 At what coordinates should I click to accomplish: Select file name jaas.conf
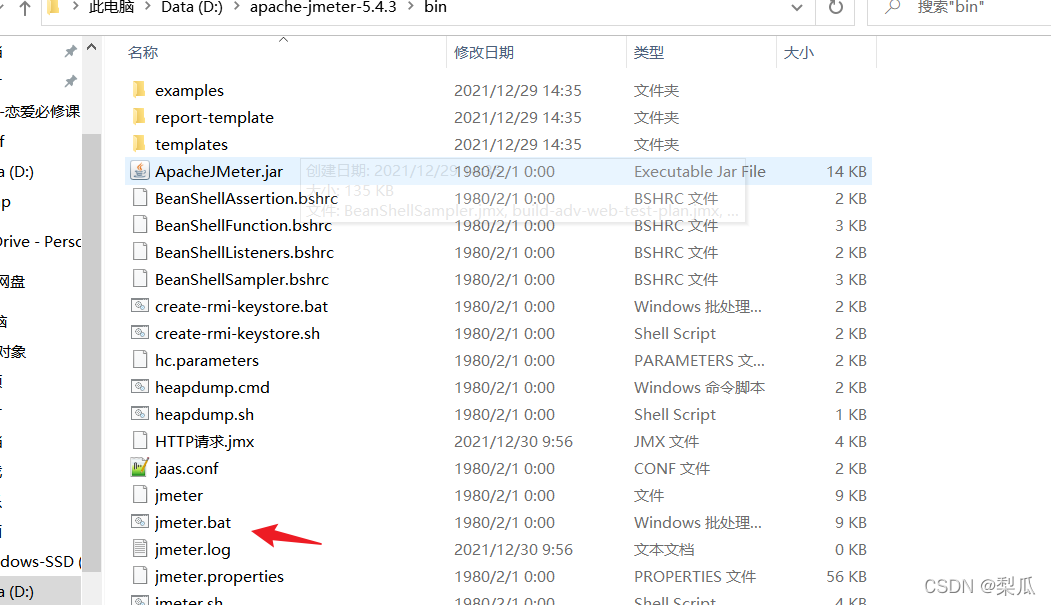[x=186, y=468]
